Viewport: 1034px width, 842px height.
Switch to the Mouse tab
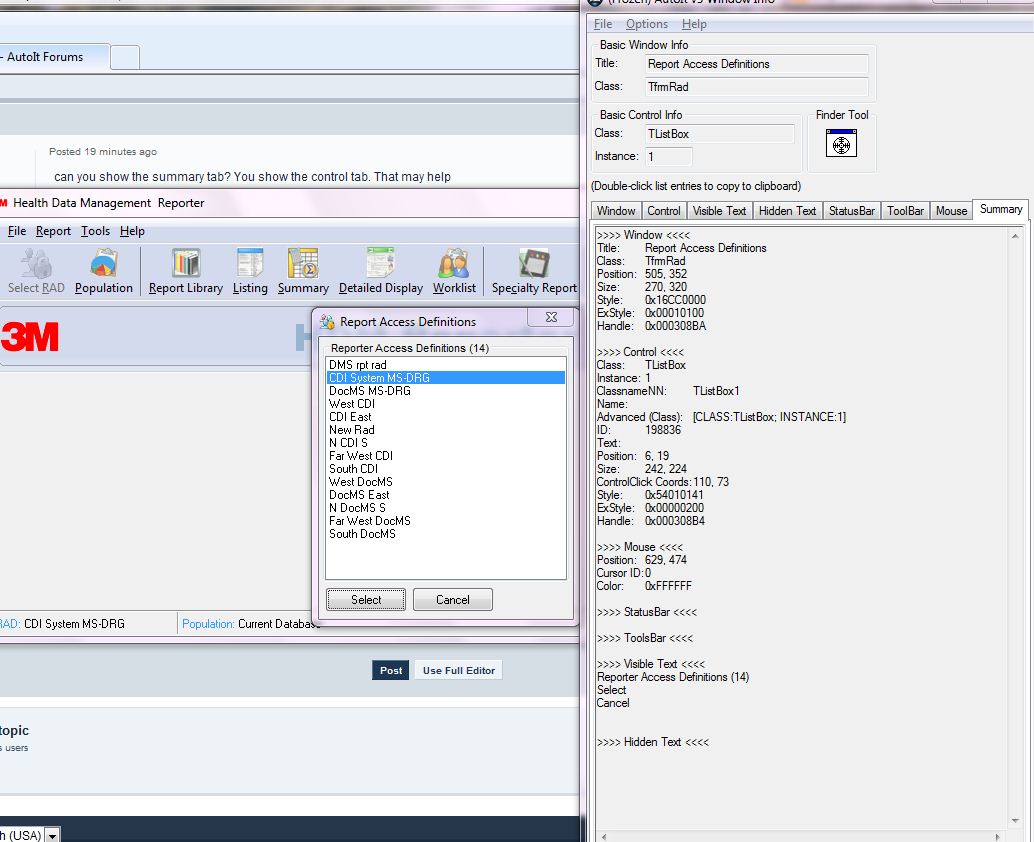coord(952,211)
